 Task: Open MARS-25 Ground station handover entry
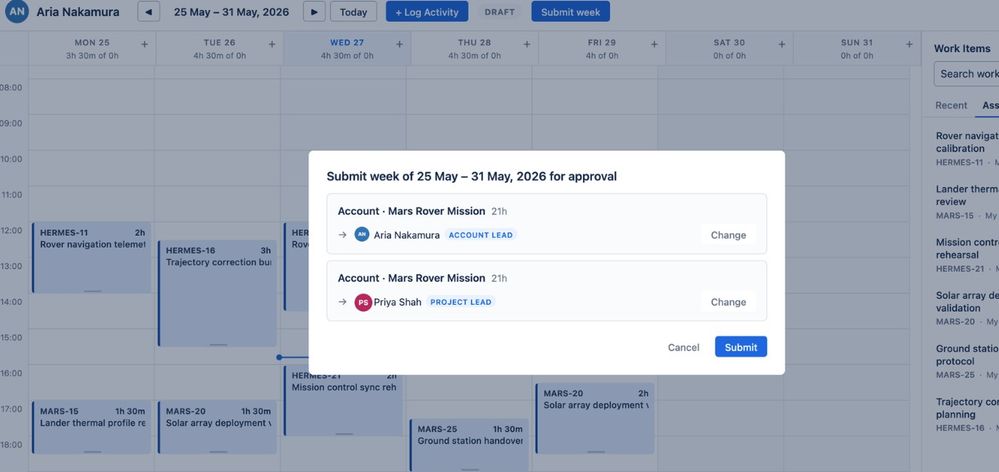[x=469, y=445]
